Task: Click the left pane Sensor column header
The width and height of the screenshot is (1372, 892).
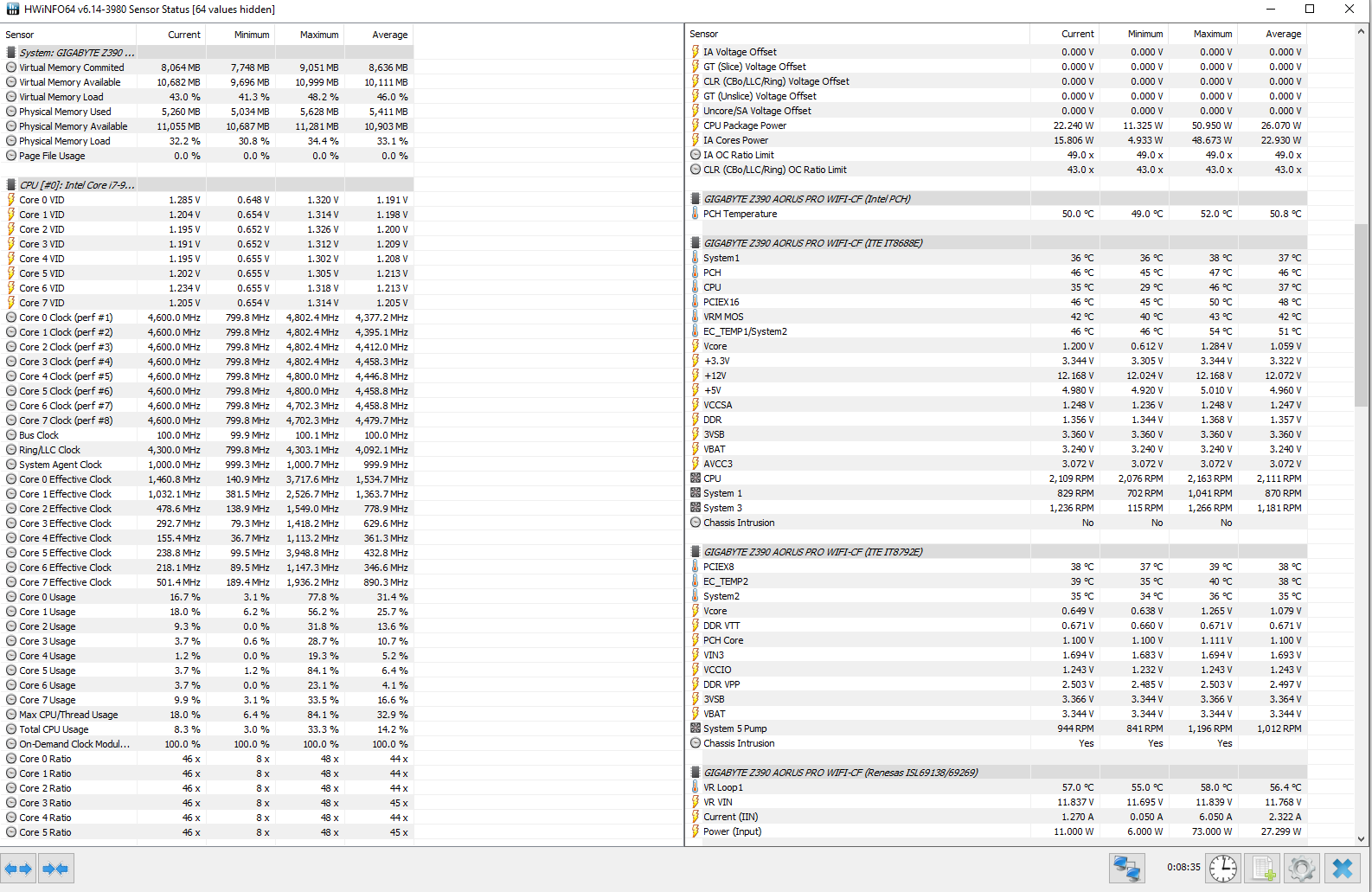Action: coord(68,35)
